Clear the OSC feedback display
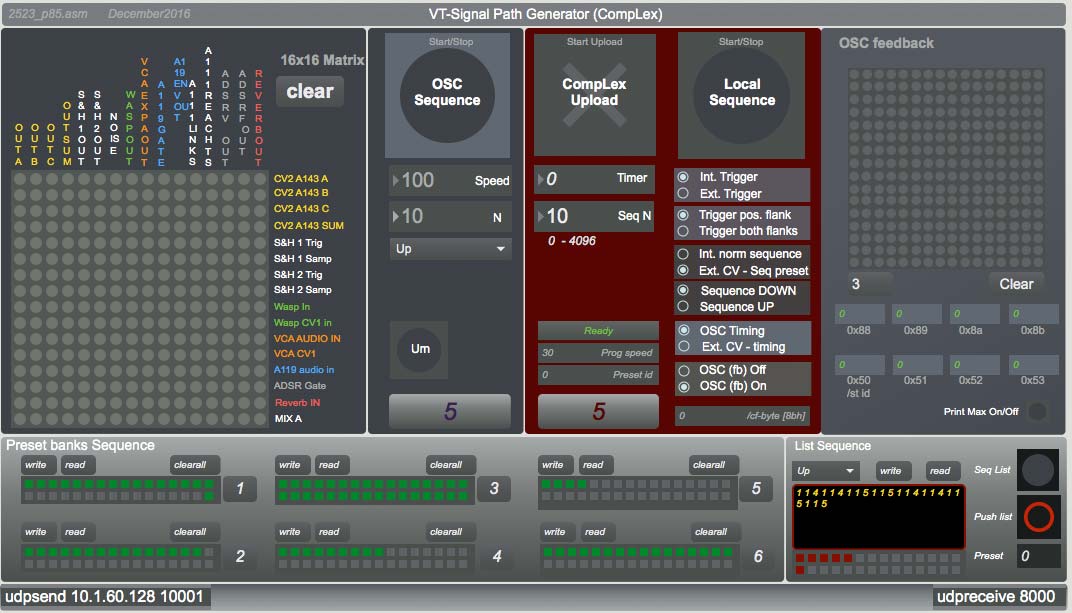1072x613 pixels. 1016,283
